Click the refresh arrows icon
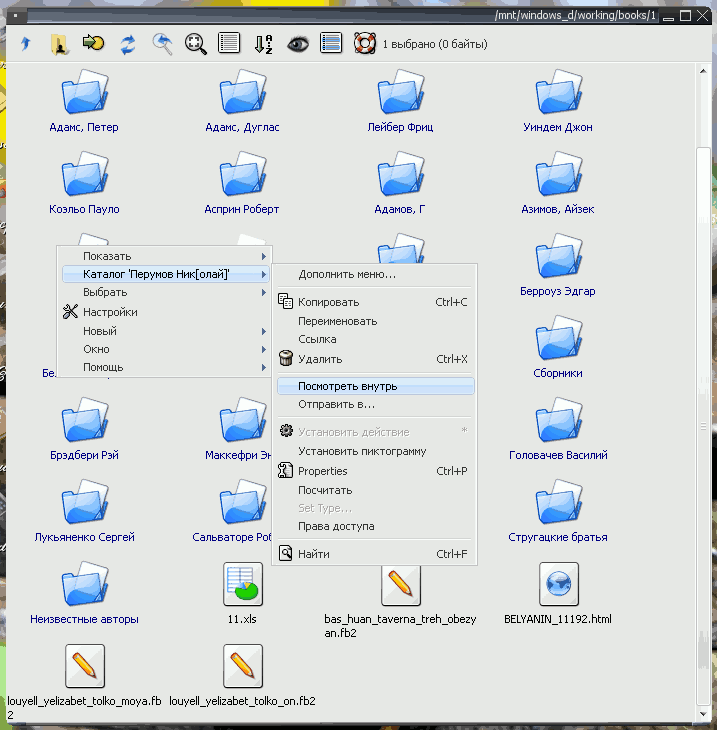 click(x=128, y=45)
